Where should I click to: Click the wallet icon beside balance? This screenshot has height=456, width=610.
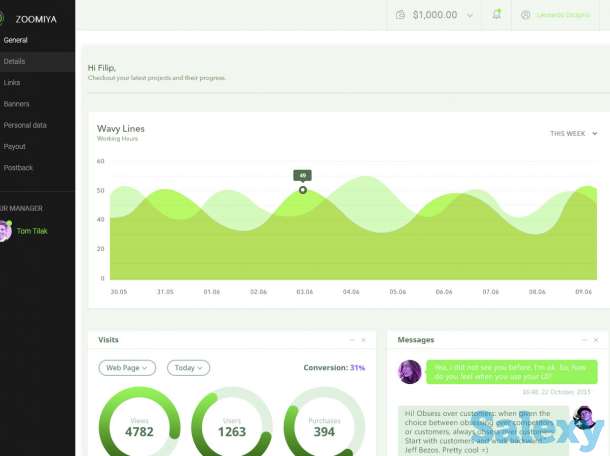pos(400,15)
